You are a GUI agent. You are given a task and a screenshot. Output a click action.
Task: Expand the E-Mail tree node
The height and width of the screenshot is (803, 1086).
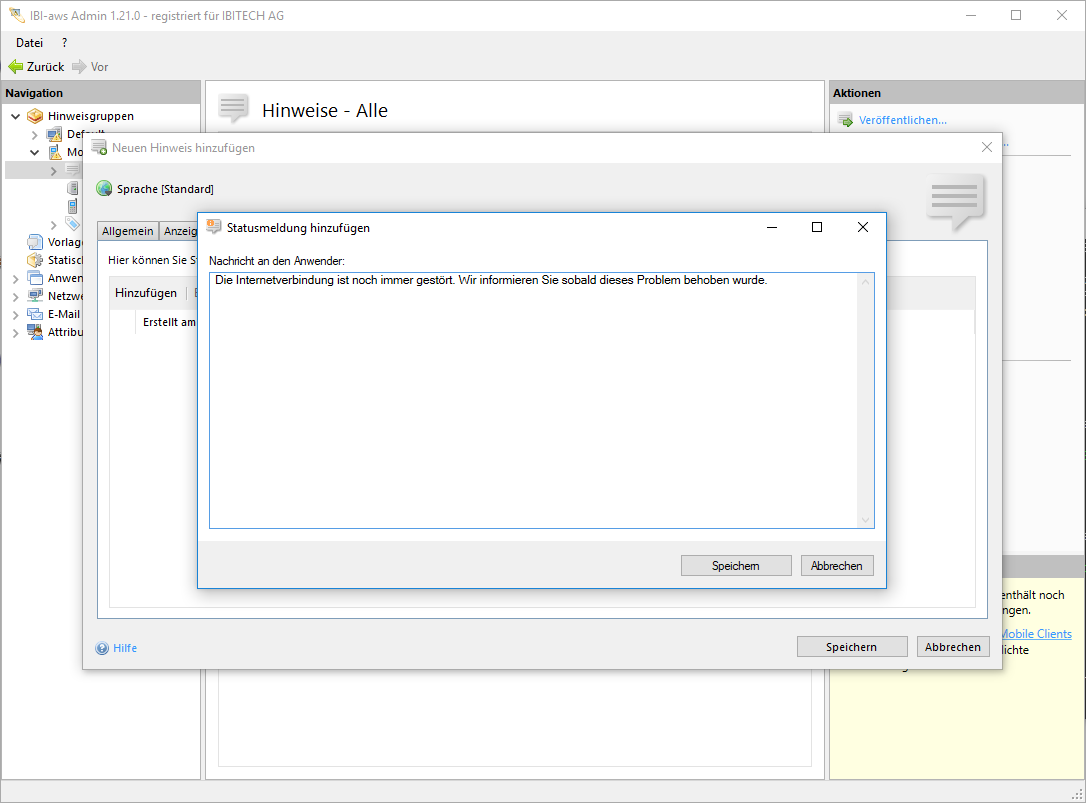tap(16, 315)
